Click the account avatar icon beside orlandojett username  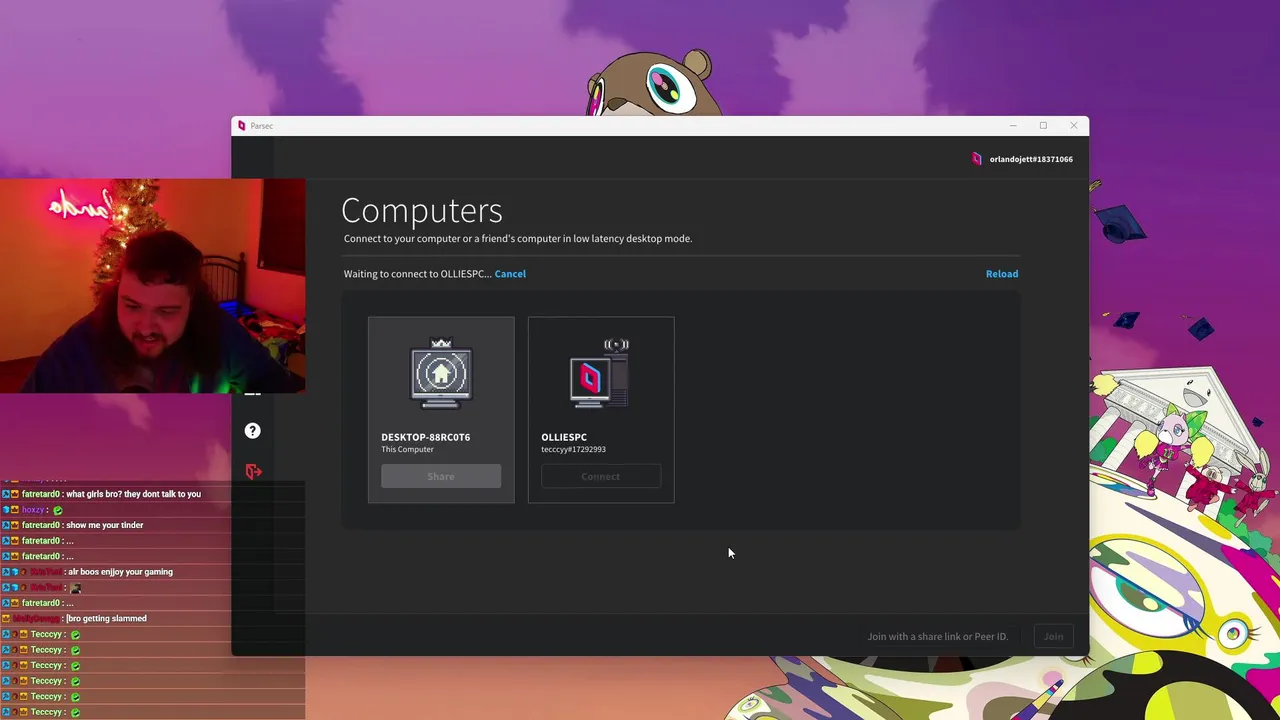pyautogui.click(x=977, y=159)
